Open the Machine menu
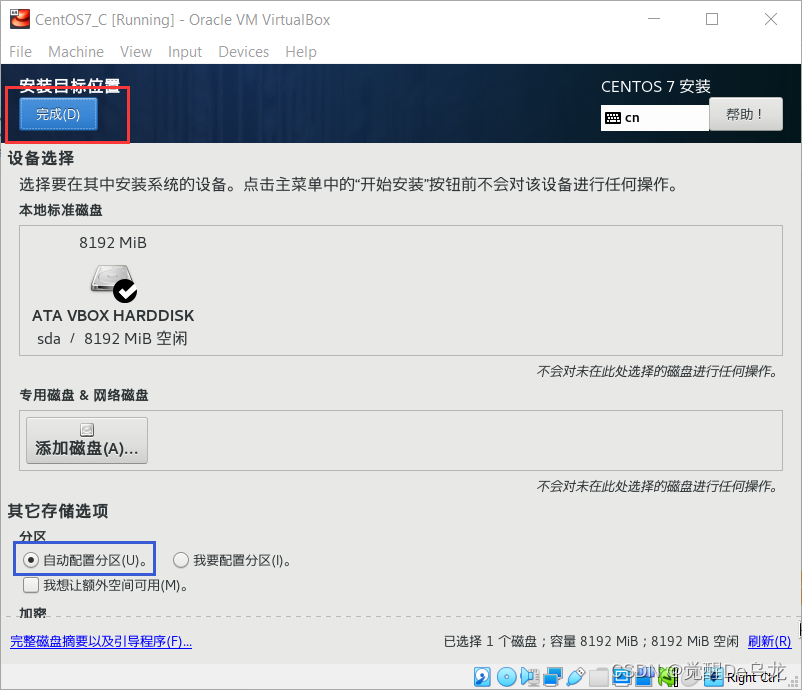Screen dimensions: 802x690 (76, 52)
